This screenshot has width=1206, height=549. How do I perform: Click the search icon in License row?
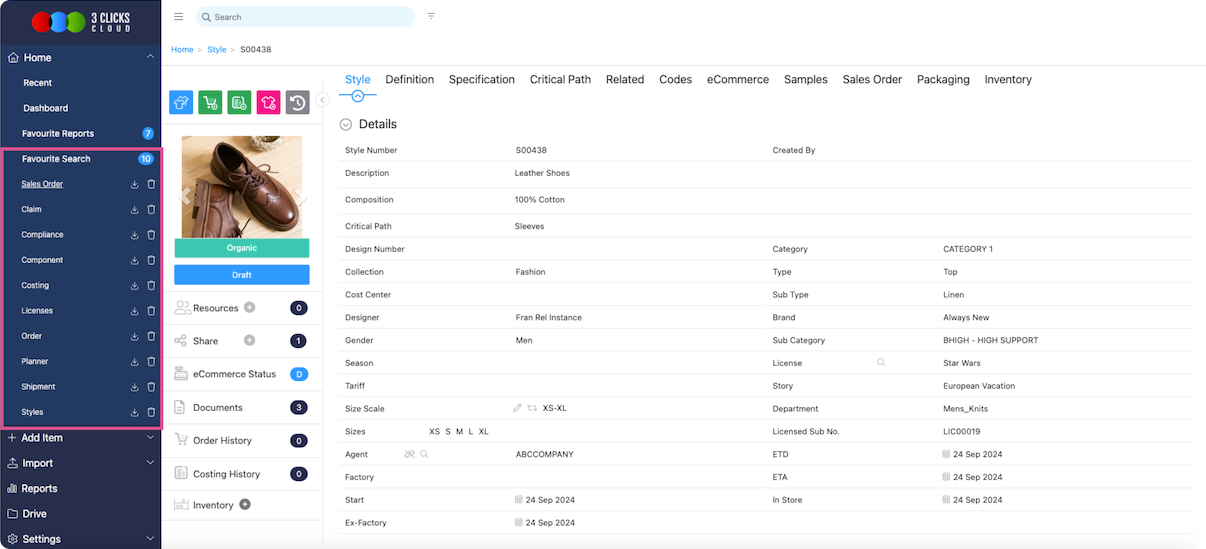[881, 363]
